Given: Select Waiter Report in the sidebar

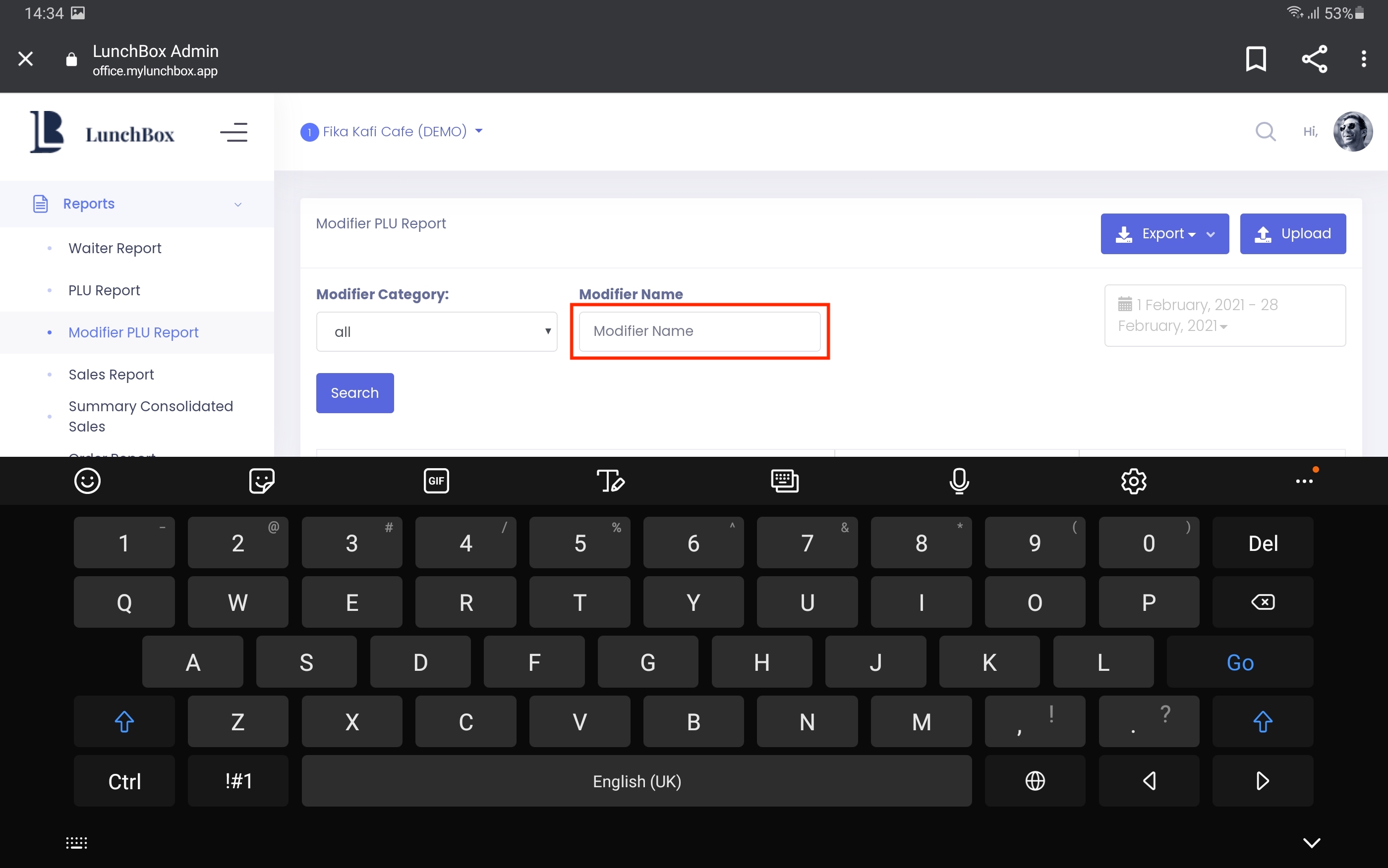Looking at the screenshot, I should click(x=115, y=248).
